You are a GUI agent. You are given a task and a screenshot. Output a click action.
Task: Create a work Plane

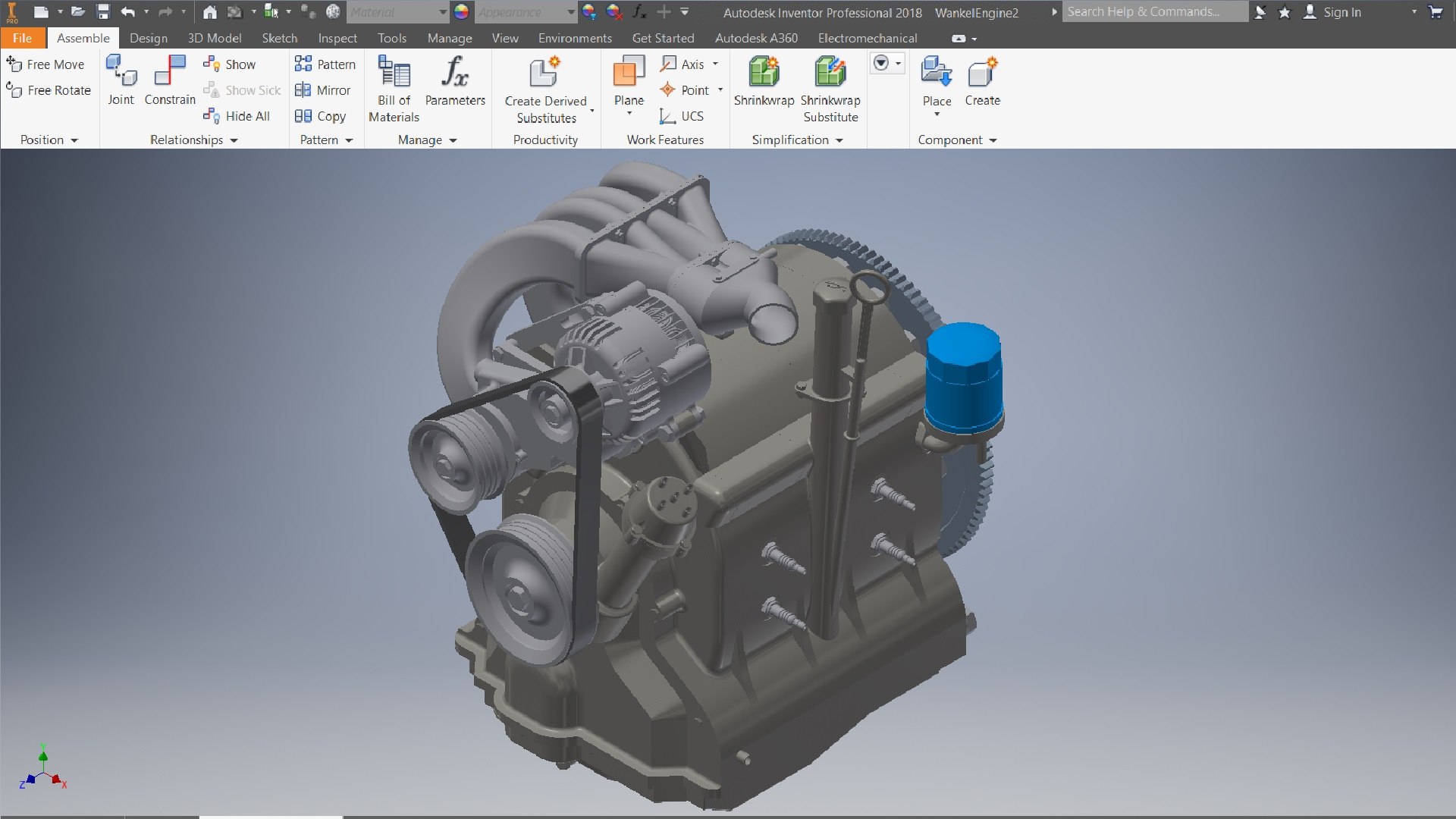[629, 80]
